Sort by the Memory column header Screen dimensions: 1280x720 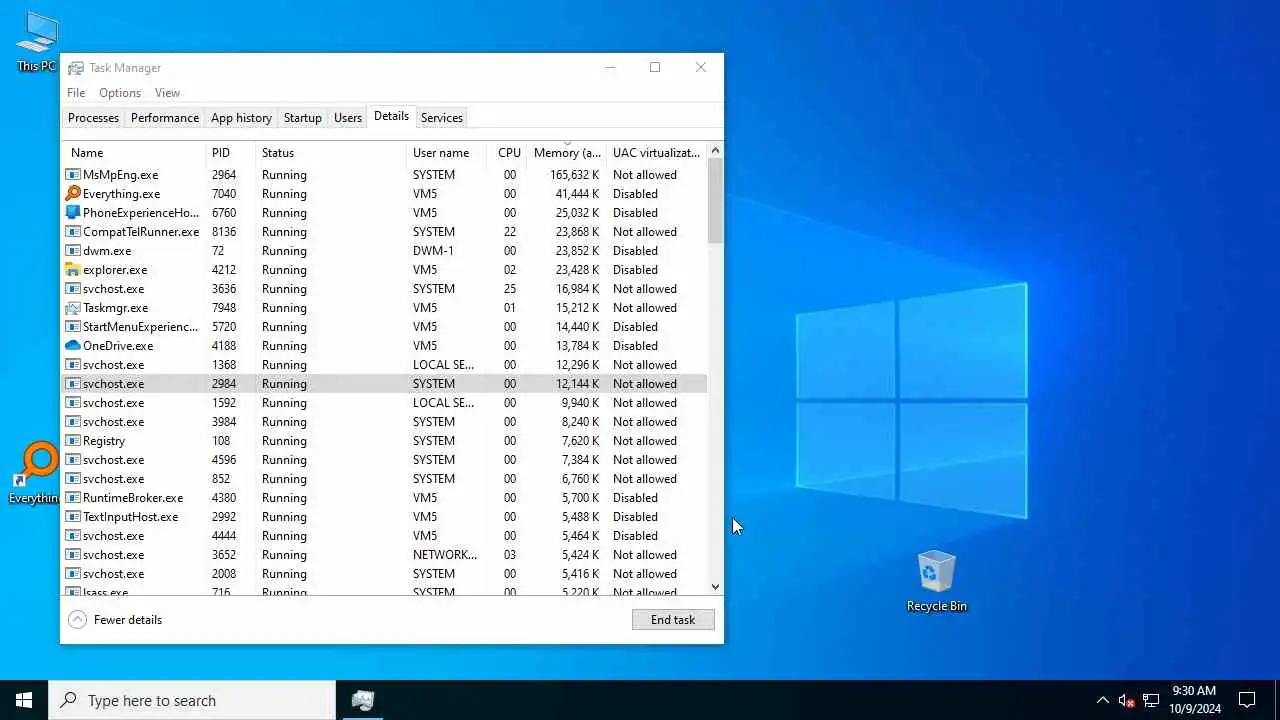click(x=567, y=153)
